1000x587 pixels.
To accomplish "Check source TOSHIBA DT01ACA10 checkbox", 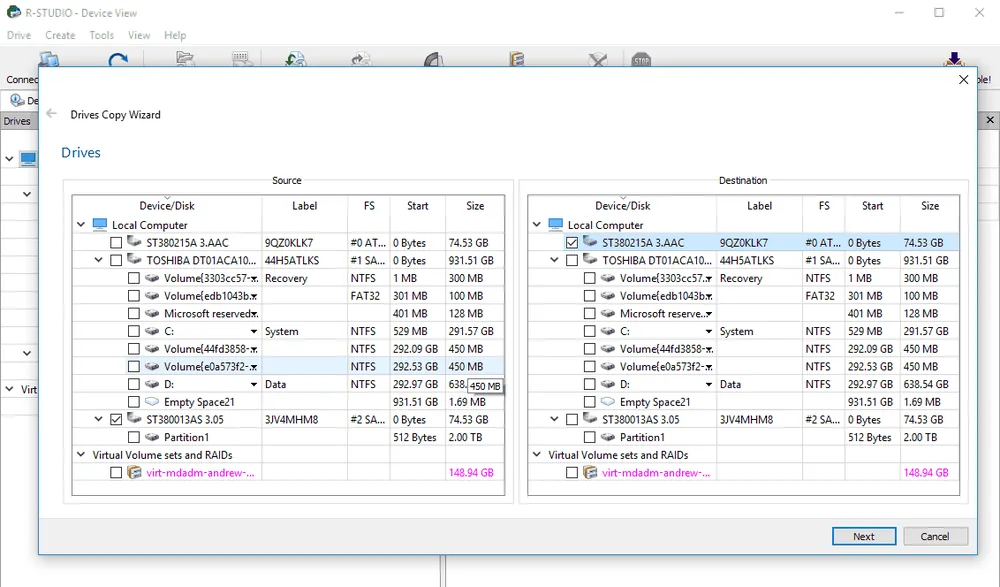I will [x=115, y=260].
